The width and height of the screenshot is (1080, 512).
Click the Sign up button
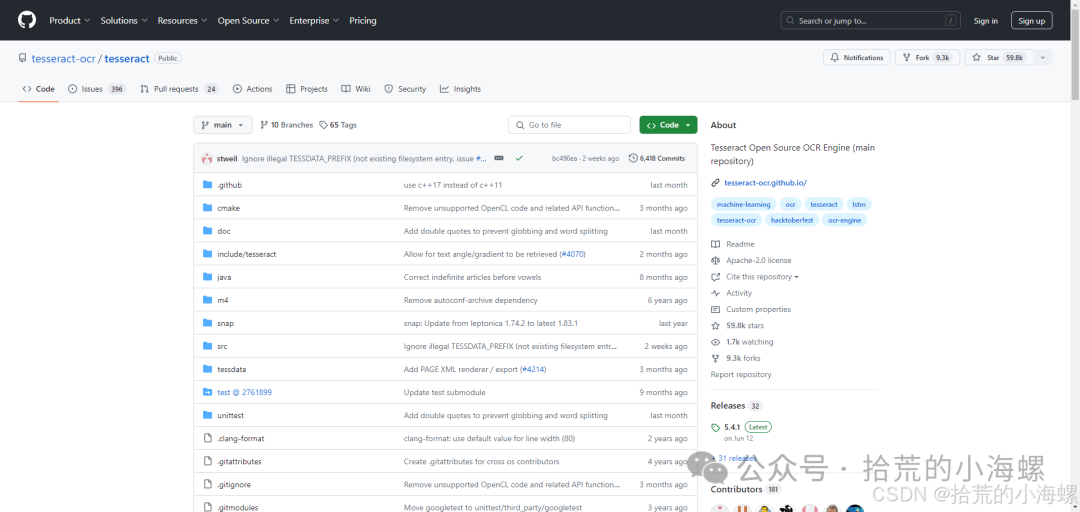1031,21
